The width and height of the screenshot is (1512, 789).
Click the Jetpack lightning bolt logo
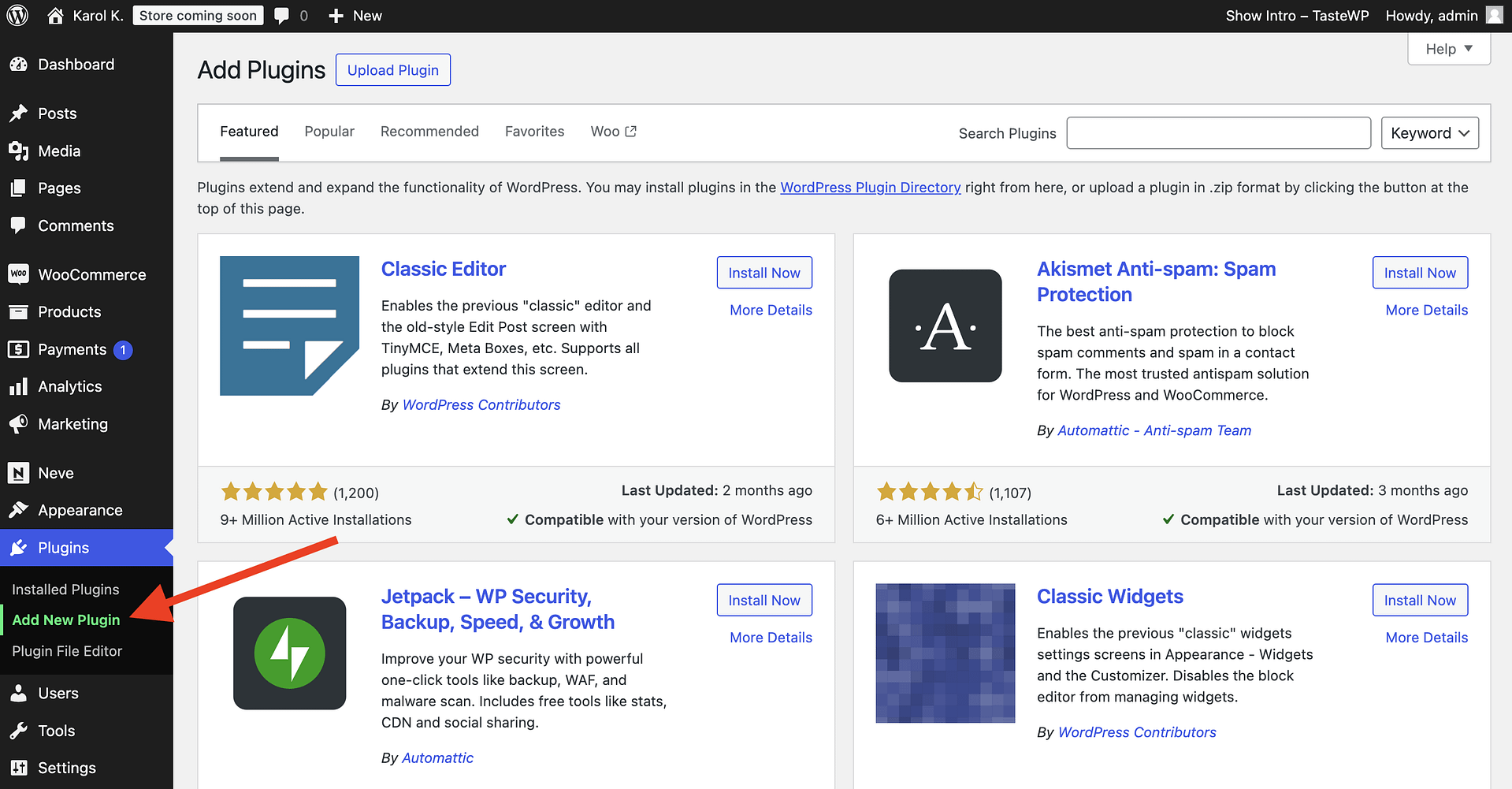(289, 653)
